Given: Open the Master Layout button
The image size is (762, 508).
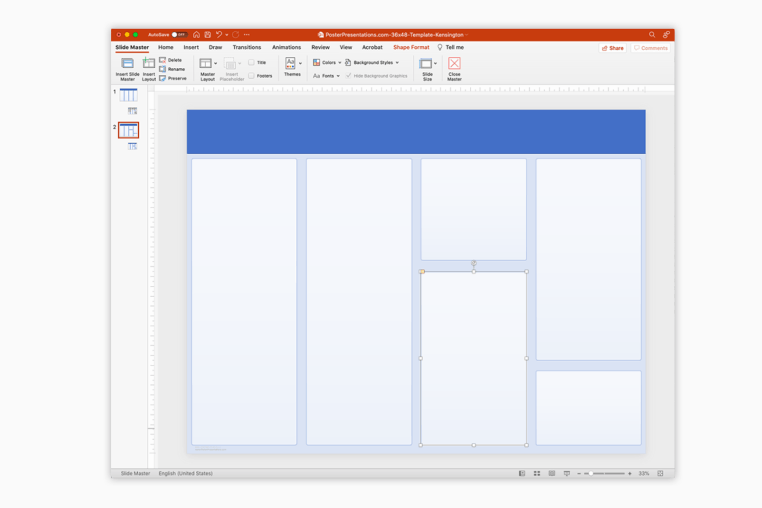Looking at the screenshot, I should click(x=206, y=64).
